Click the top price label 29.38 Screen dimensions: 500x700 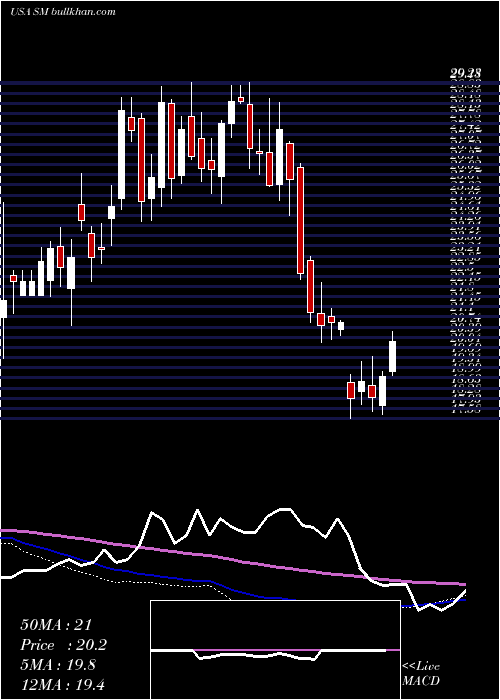465,75
